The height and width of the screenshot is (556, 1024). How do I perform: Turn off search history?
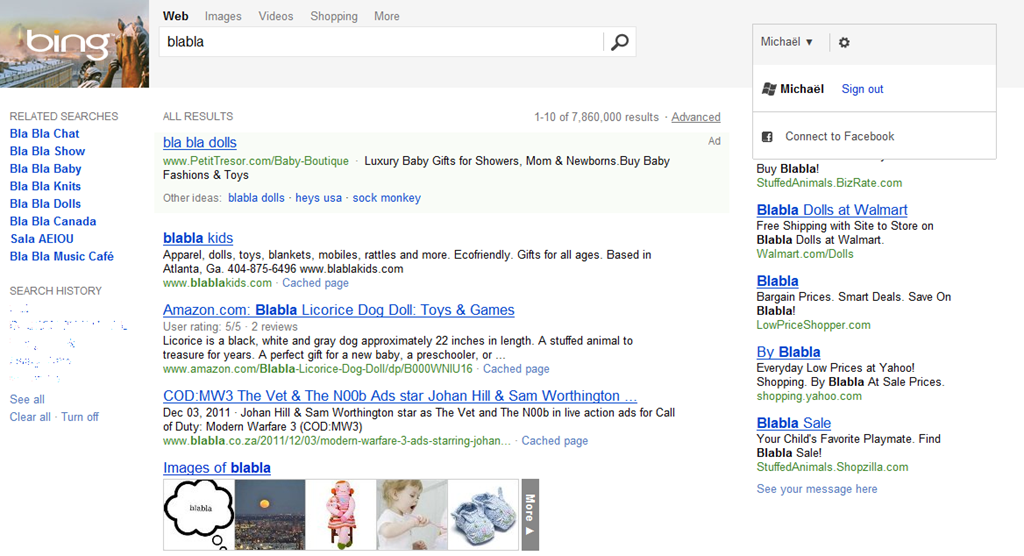click(x=80, y=417)
